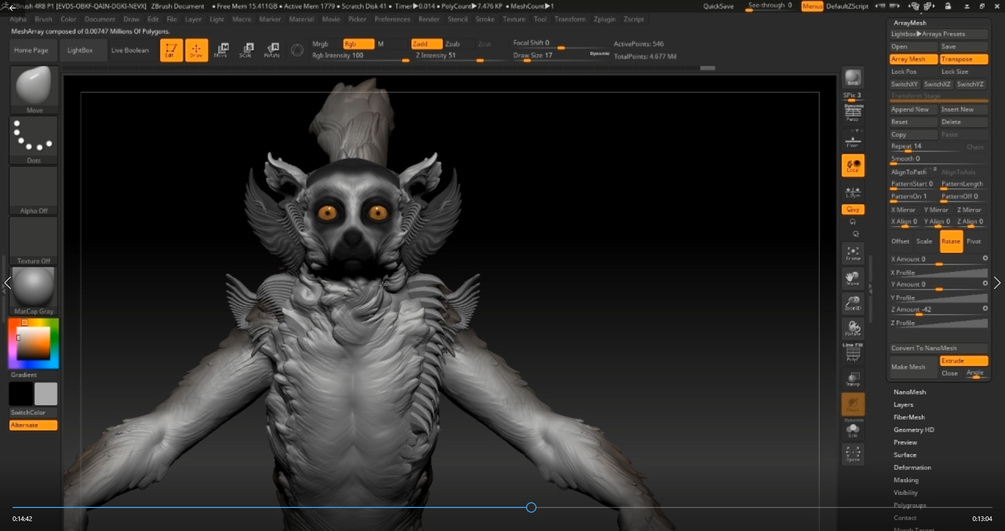Toggle the Local symmetry icon

tap(853, 165)
